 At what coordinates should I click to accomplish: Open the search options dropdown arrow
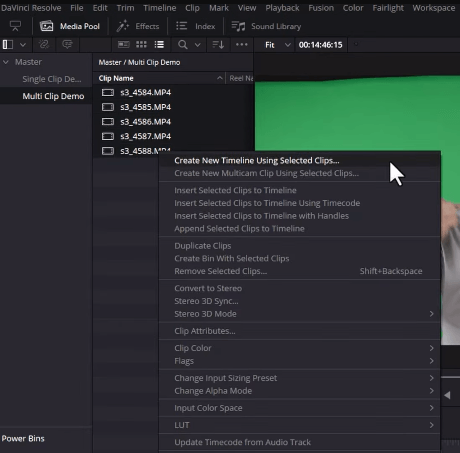point(198,45)
